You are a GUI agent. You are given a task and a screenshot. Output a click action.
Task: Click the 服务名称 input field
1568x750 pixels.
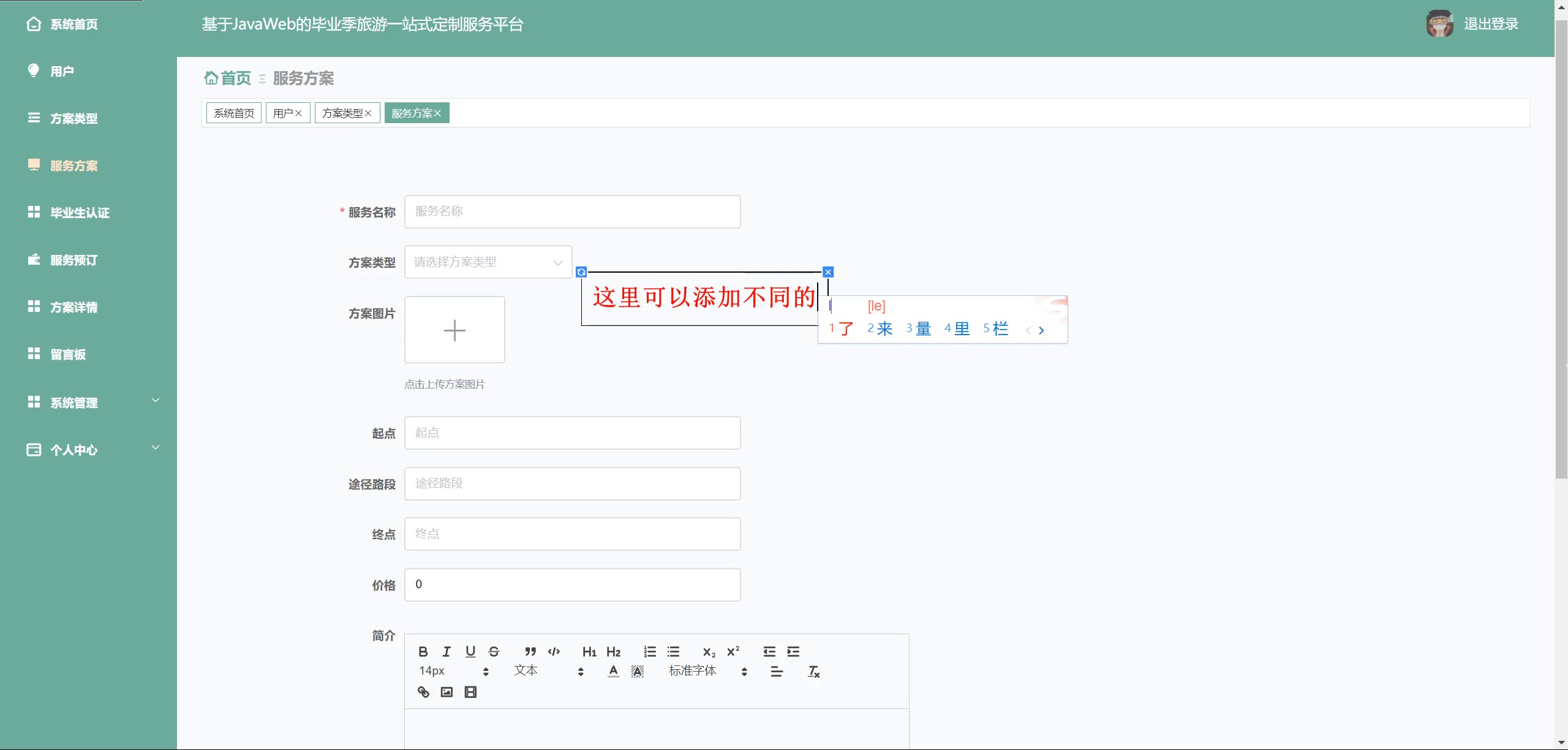point(572,211)
